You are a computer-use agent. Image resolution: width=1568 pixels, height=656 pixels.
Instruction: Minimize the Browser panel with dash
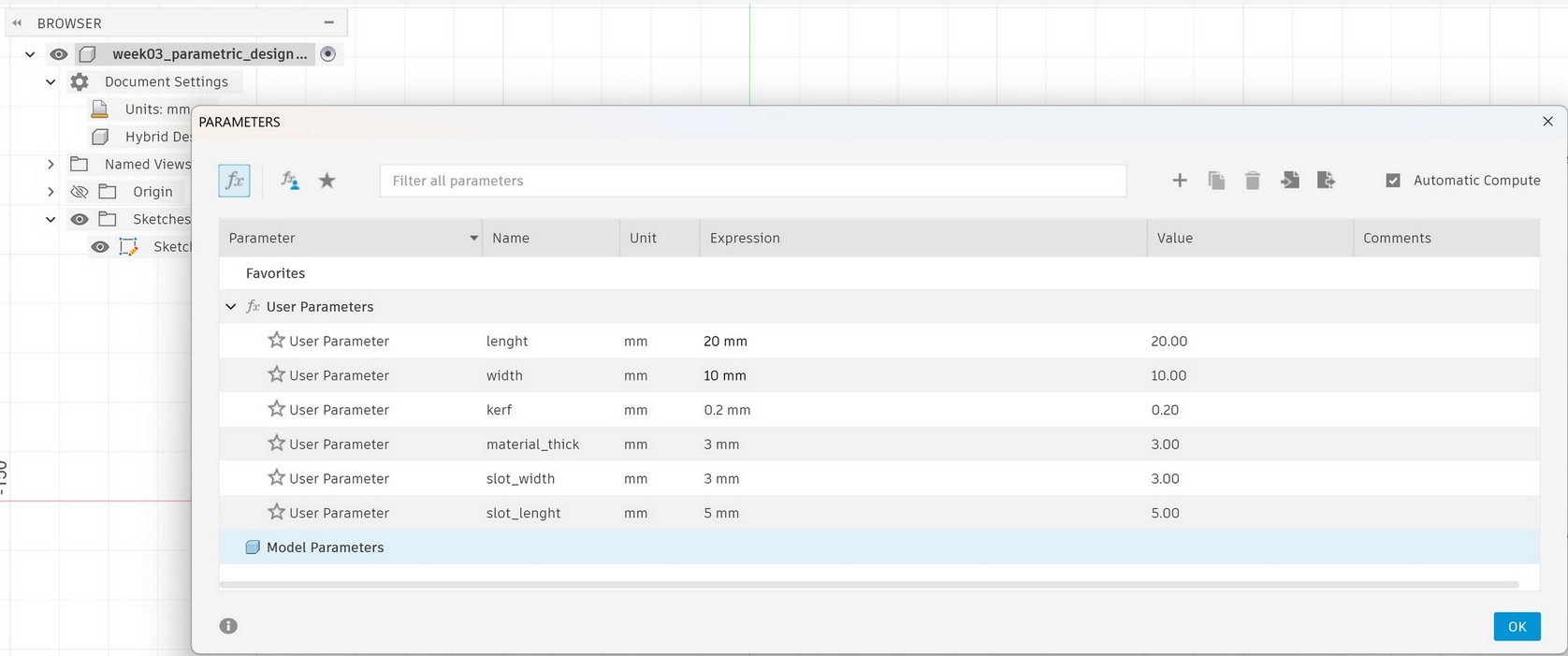coord(328,22)
